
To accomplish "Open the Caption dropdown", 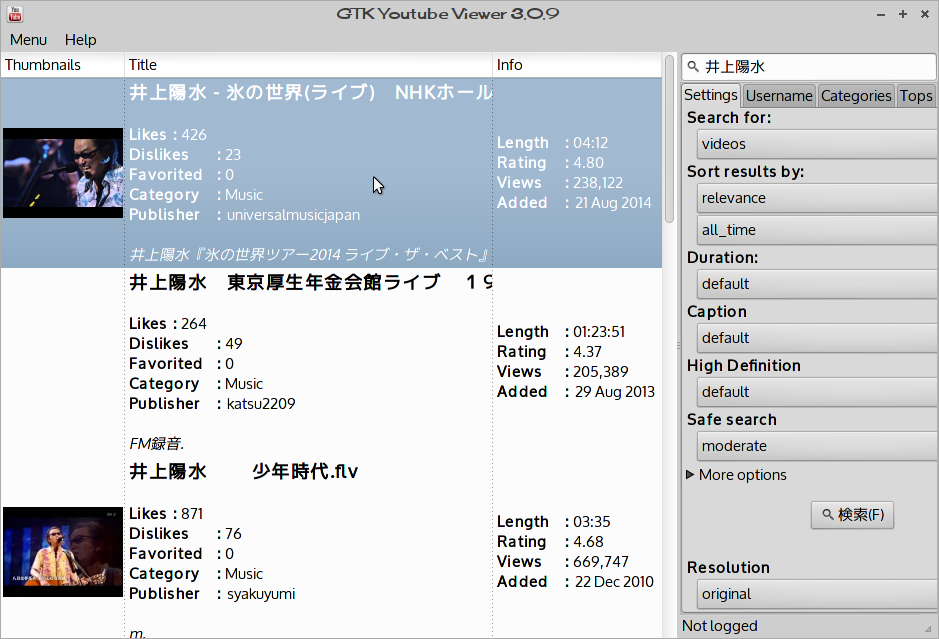I will click(x=817, y=338).
